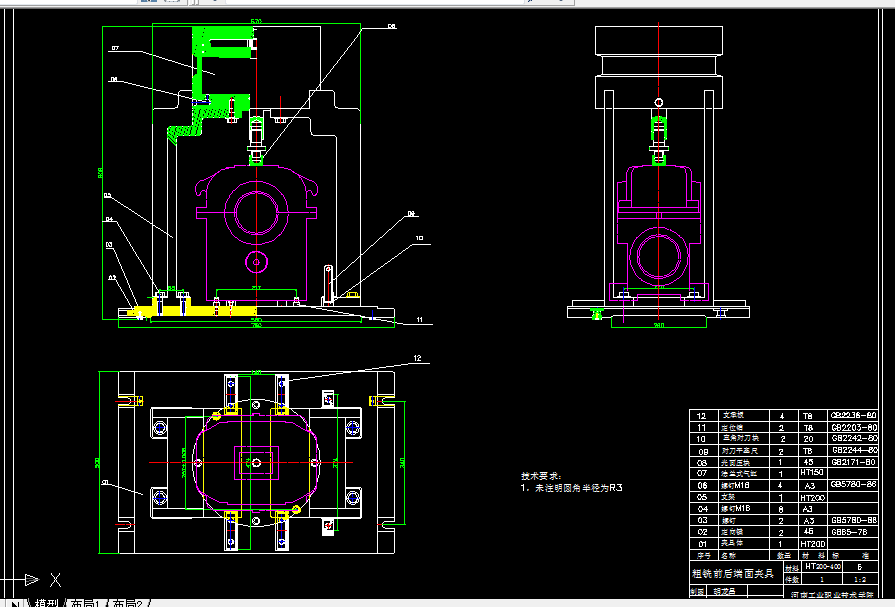Click item number 07 in parts table

coord(702,473)
